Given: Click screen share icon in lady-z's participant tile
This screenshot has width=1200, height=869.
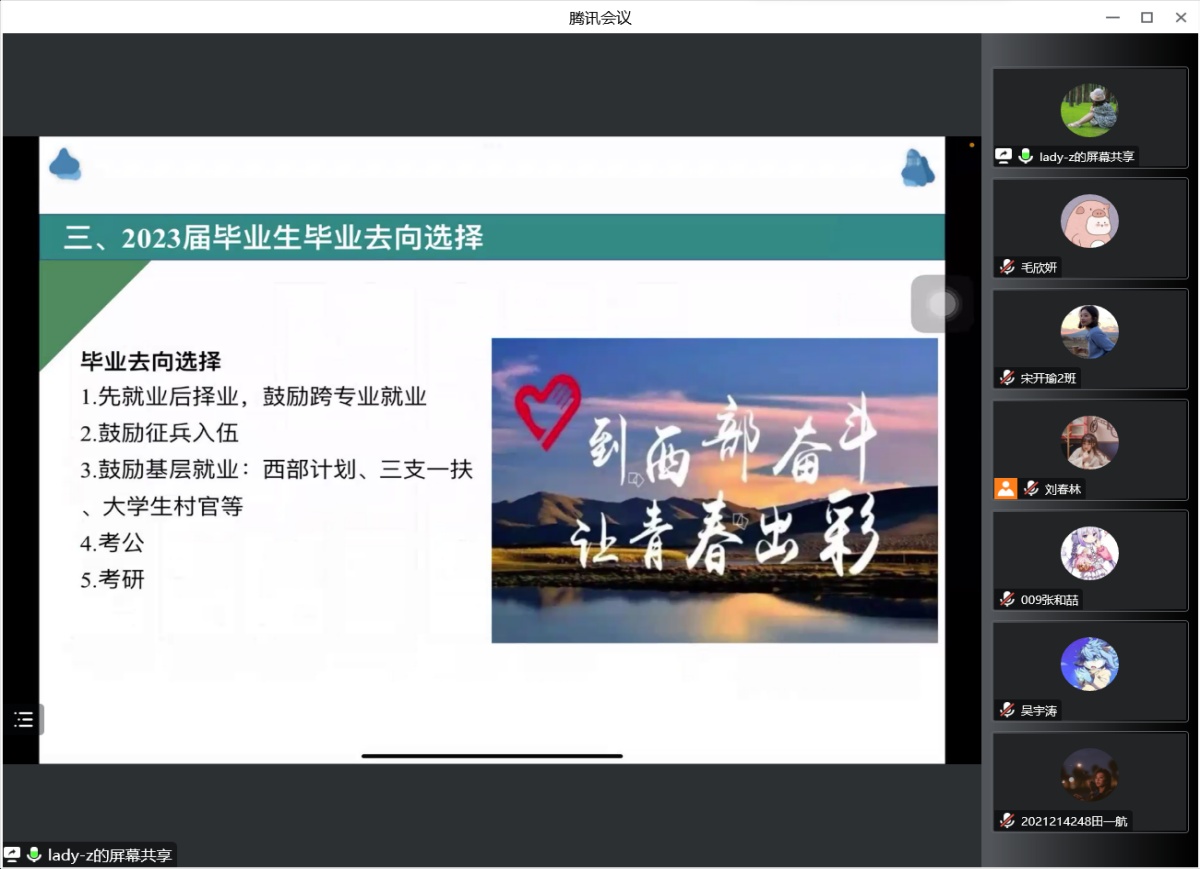Looking at the screenshot, I should tap(1004, 156).
